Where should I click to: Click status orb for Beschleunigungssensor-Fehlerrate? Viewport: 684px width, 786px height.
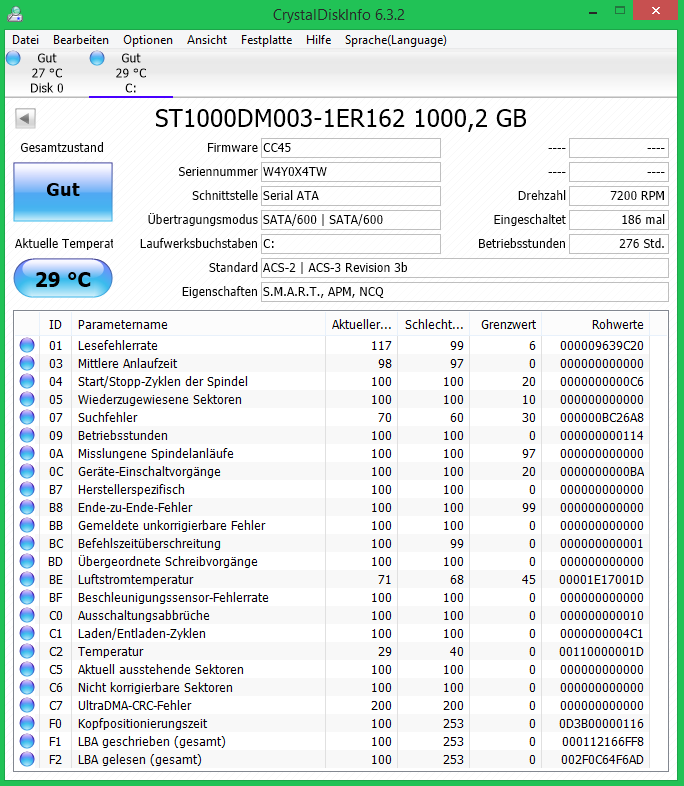tap(27, 598)
